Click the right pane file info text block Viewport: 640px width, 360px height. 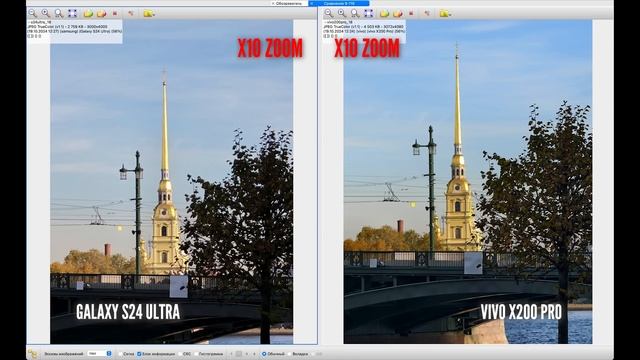(x=364, y=30)
